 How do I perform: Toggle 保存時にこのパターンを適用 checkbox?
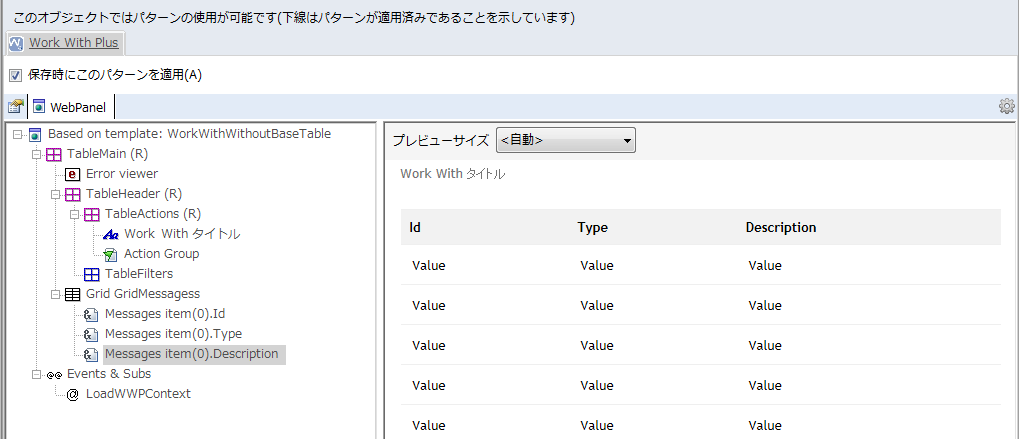click(x=15, y=75)
